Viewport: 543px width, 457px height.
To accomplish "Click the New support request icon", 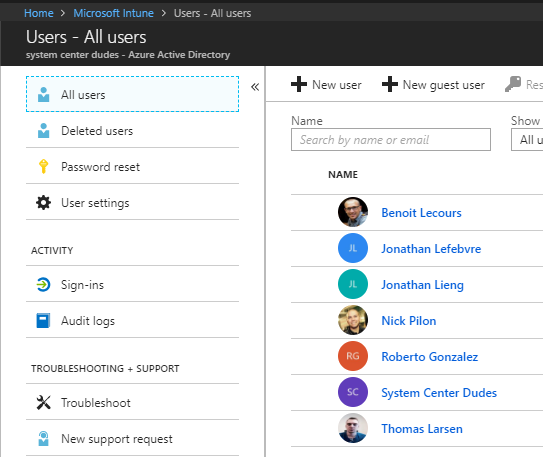I will (43, 439).
